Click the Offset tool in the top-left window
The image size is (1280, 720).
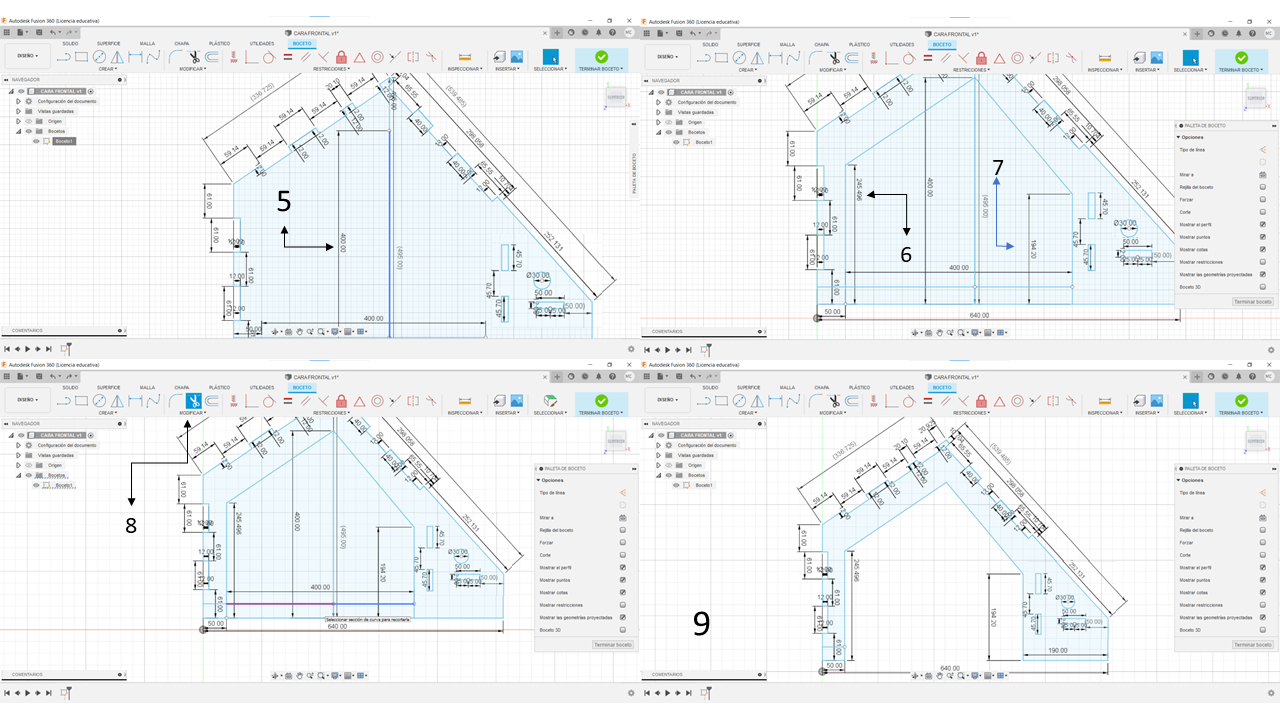[213, 57]
